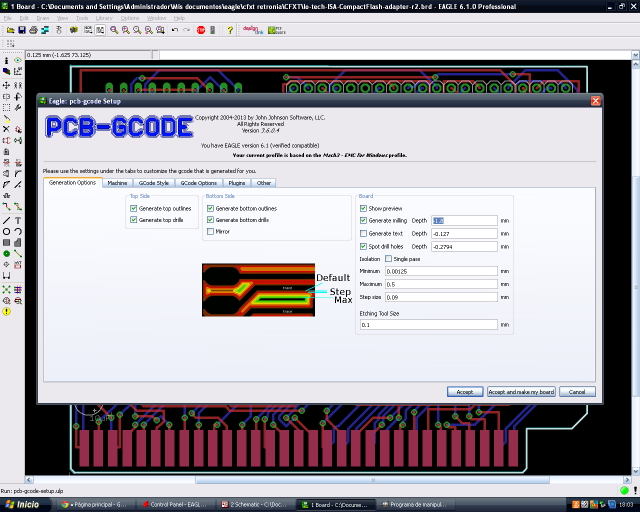Enable the Mirror checkbox
This screenshot has width=640, height=512.
click(210, 232)
